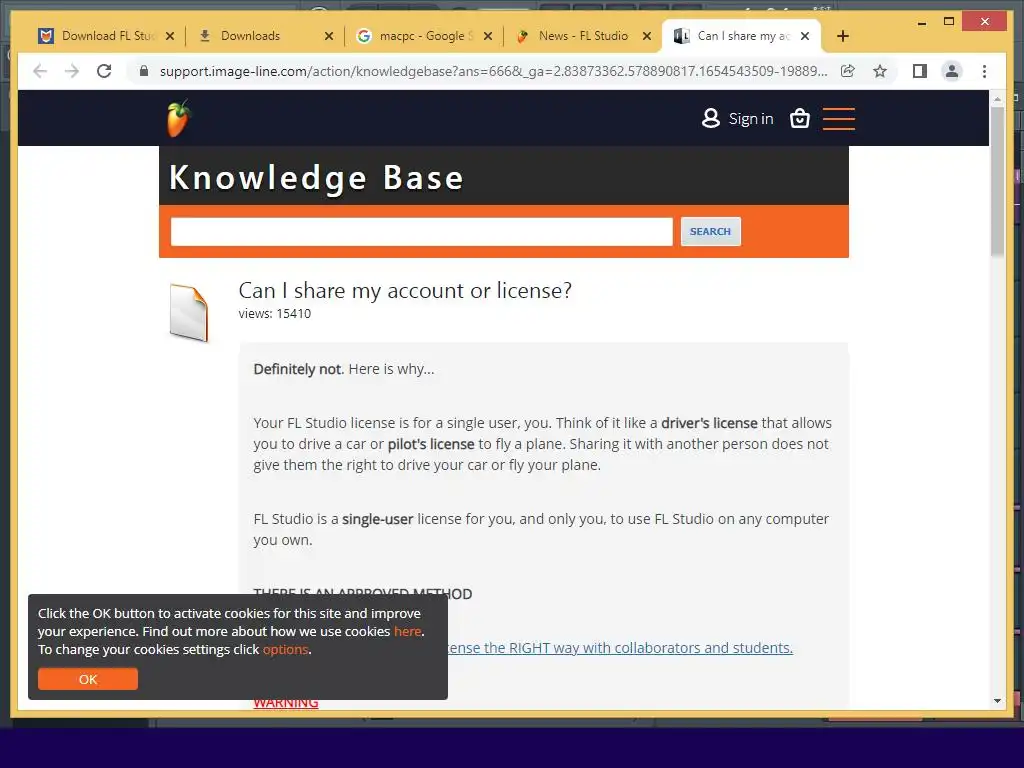Click the SEARCH button
This screenshot has width=1024, height=768.
tap(711, 231)
